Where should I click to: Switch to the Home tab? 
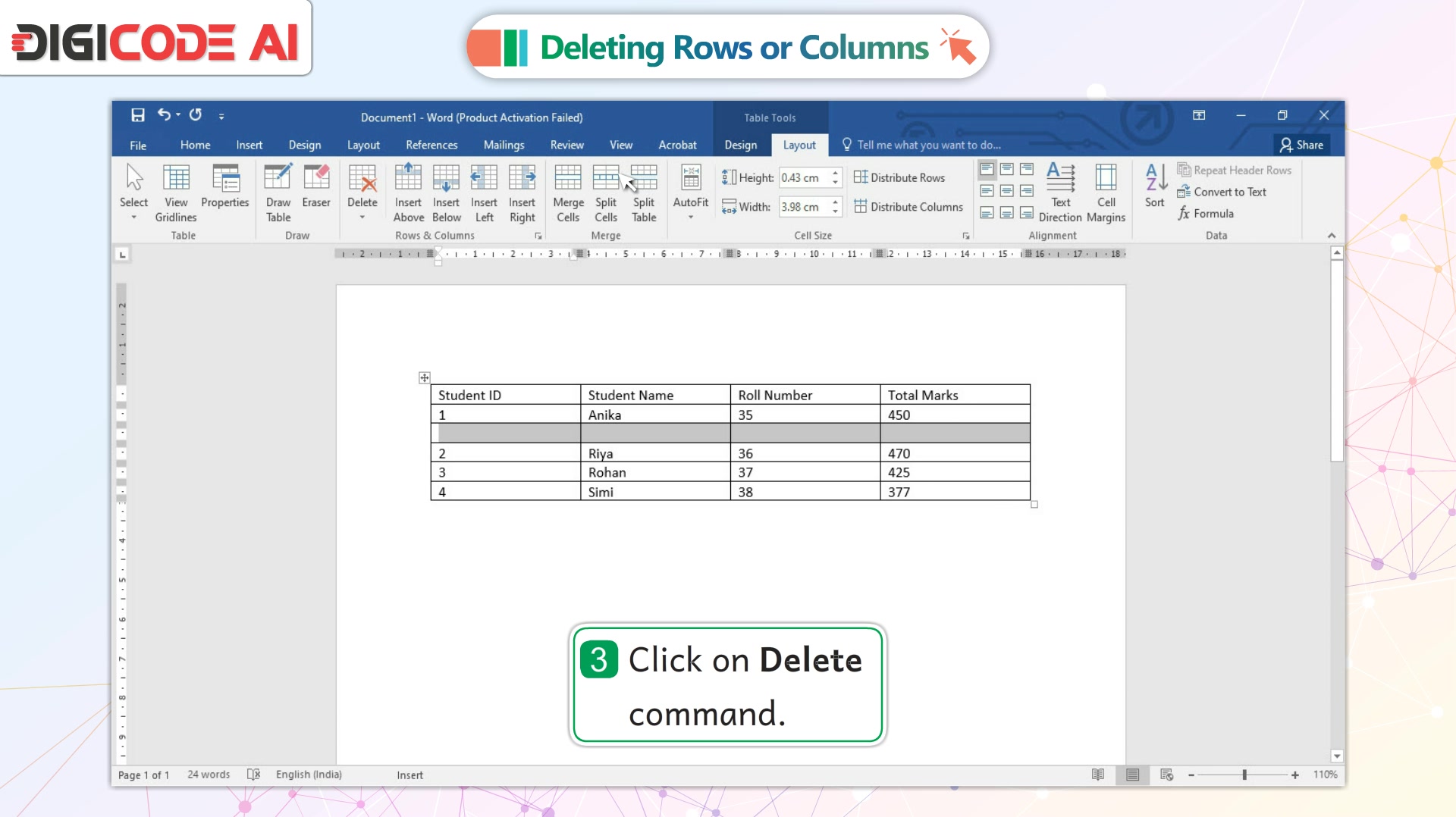coord(195,145)
